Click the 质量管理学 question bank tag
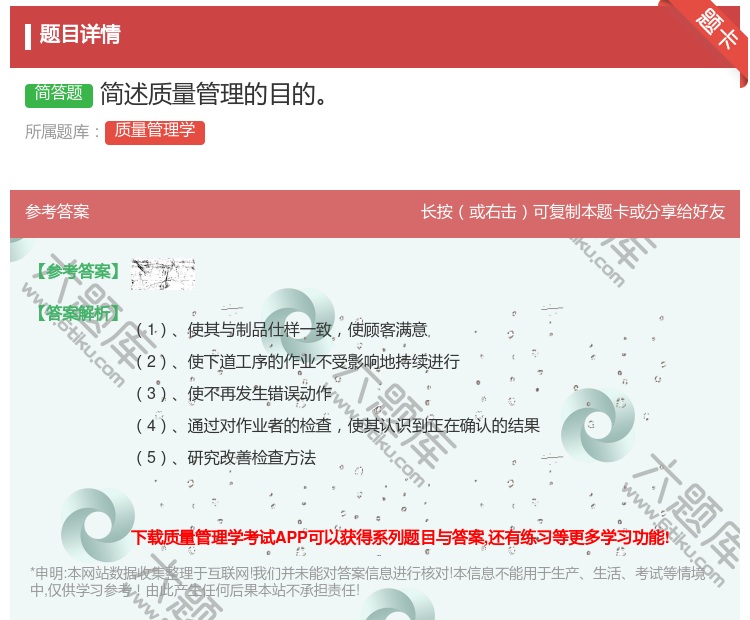Image resolution: width=750 pixels, height=620 pixels. click(x=154, y=132)
